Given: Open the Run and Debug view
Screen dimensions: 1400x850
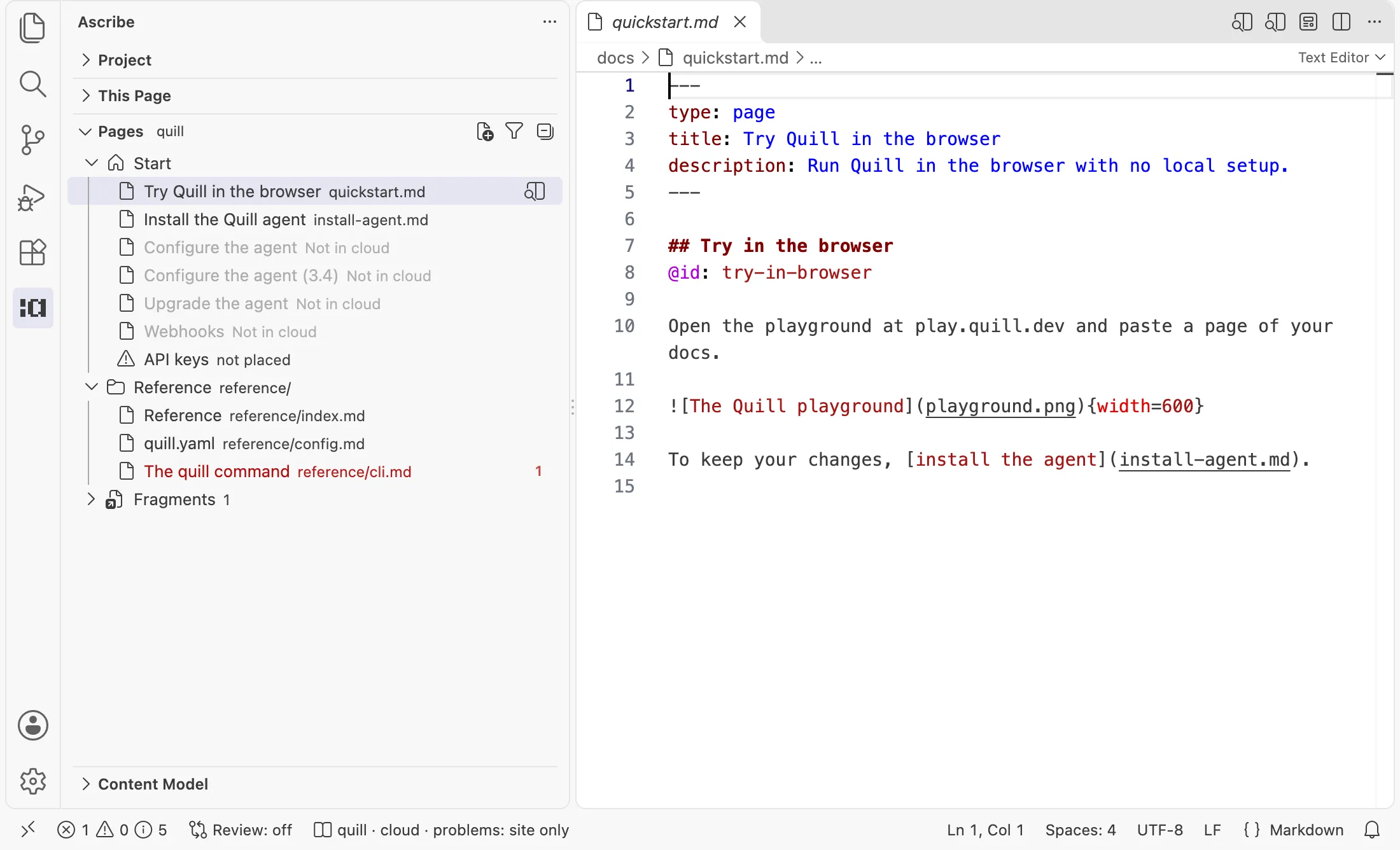Looking at the screenshot, I should 32,197.
